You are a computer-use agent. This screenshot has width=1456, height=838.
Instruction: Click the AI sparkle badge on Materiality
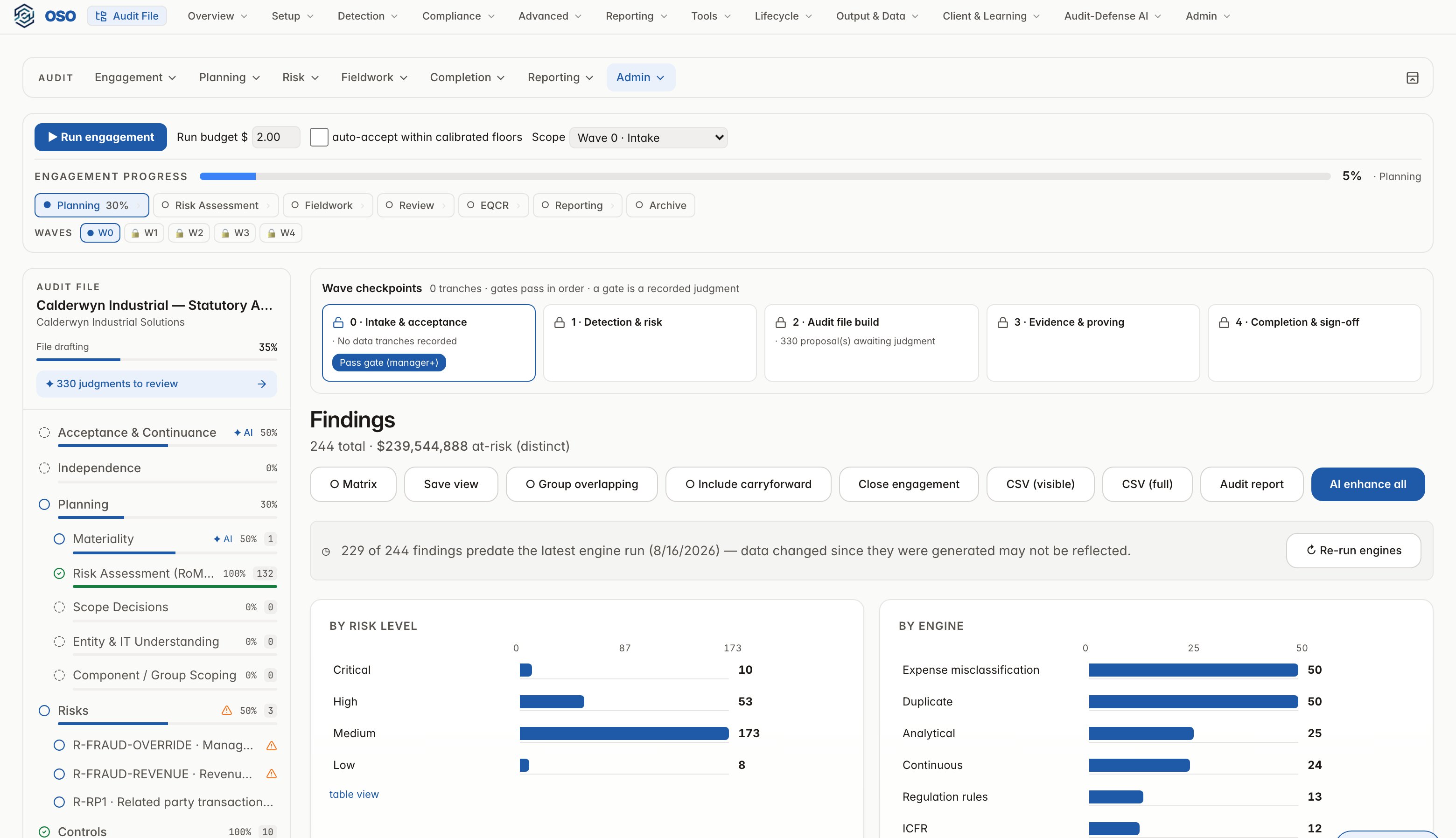[223, 539]
